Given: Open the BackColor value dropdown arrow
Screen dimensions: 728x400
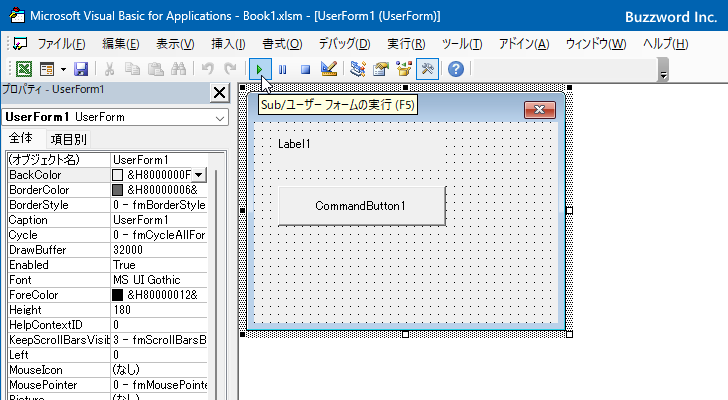Looking at the screenshot, I should 198,175.
